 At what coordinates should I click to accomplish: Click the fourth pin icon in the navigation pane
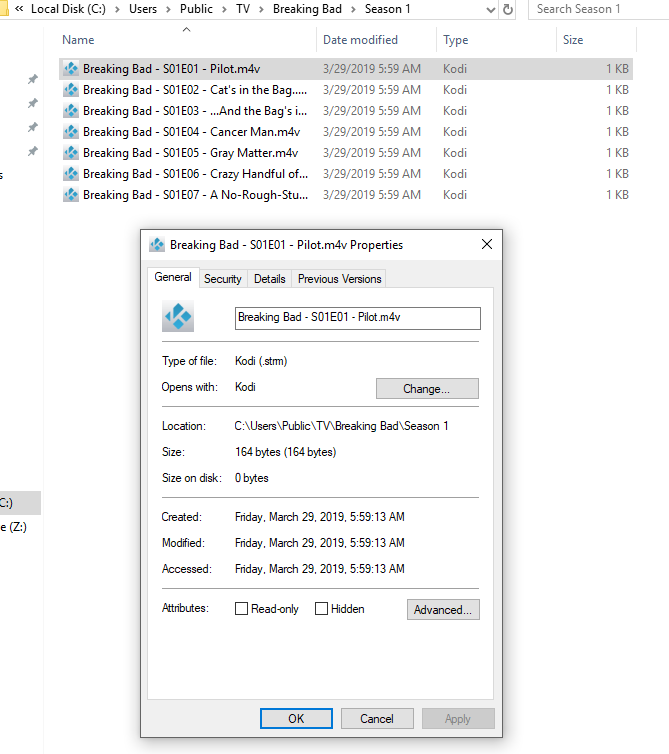click(x=33, y=151)
